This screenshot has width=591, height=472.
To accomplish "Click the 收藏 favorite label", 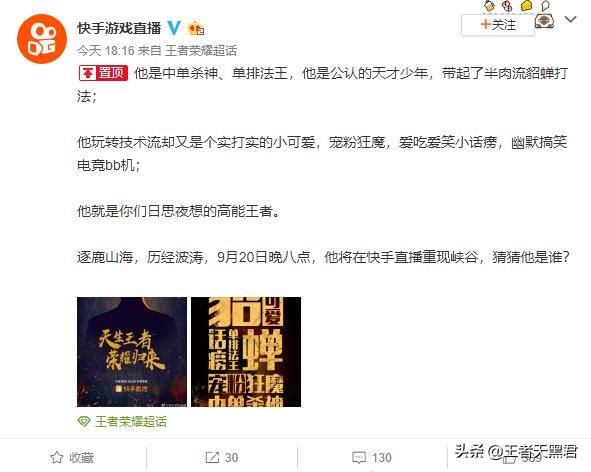I will point(81,458).
